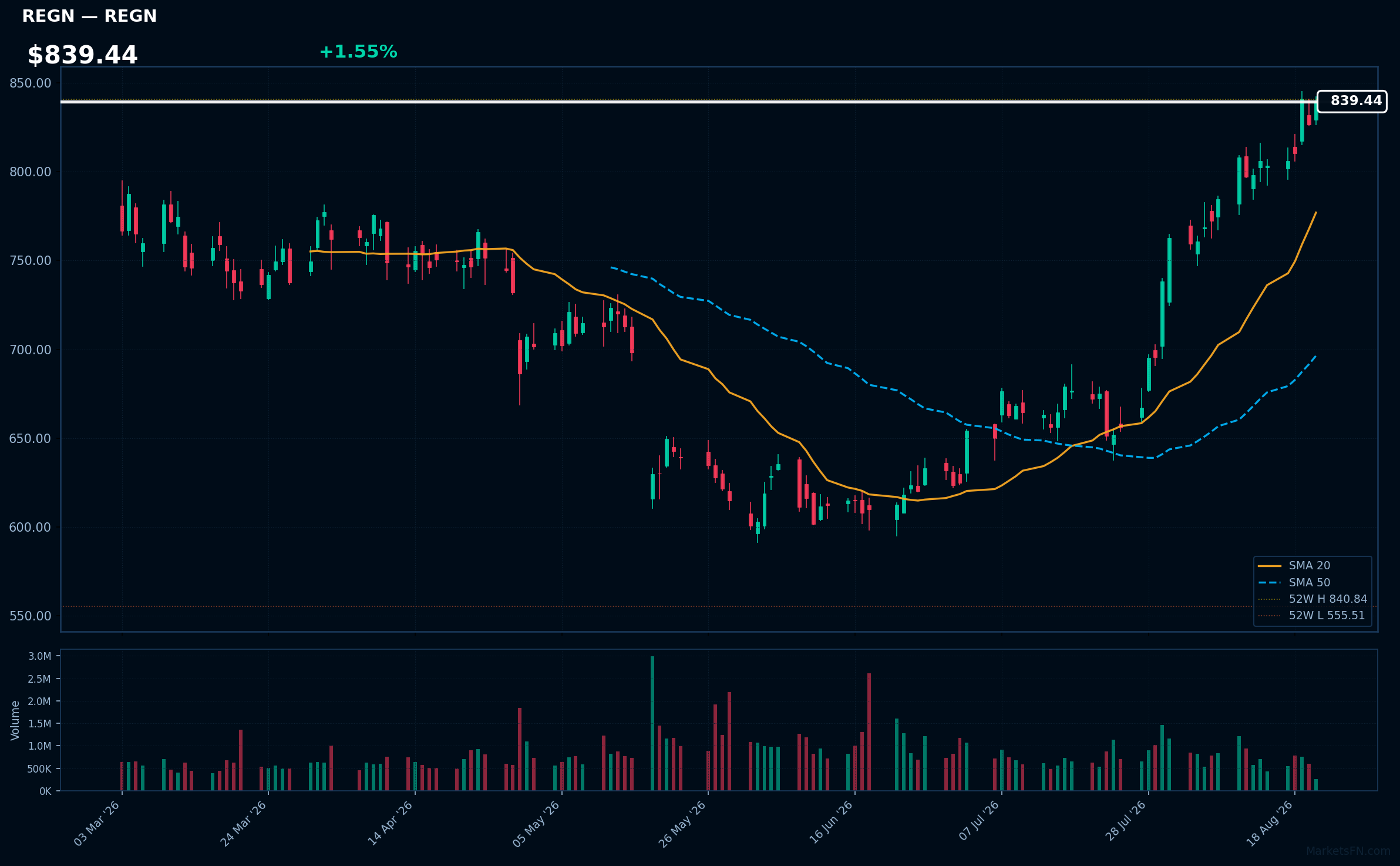Click the "+1.55%" change percentage

[x=358, y=52]
